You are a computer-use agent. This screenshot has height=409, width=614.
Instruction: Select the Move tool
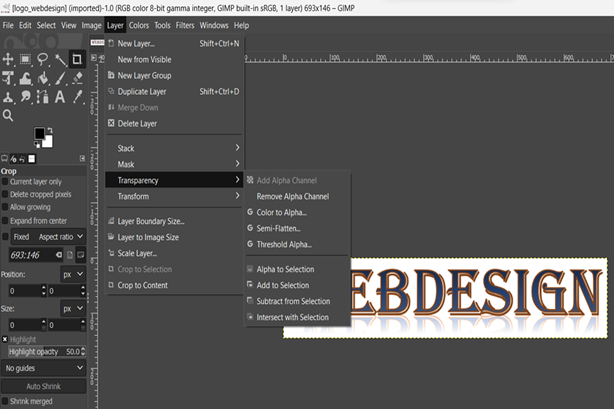click(x=8, y=60)
